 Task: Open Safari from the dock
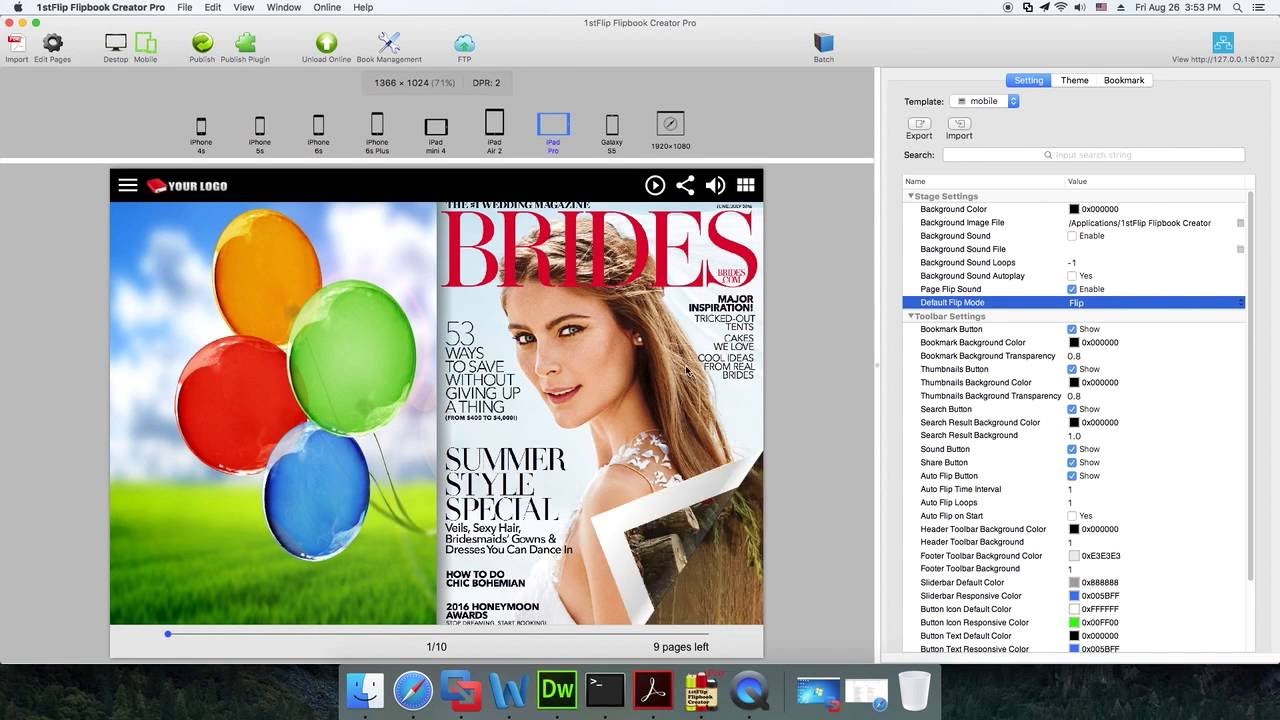pos(413,691)
